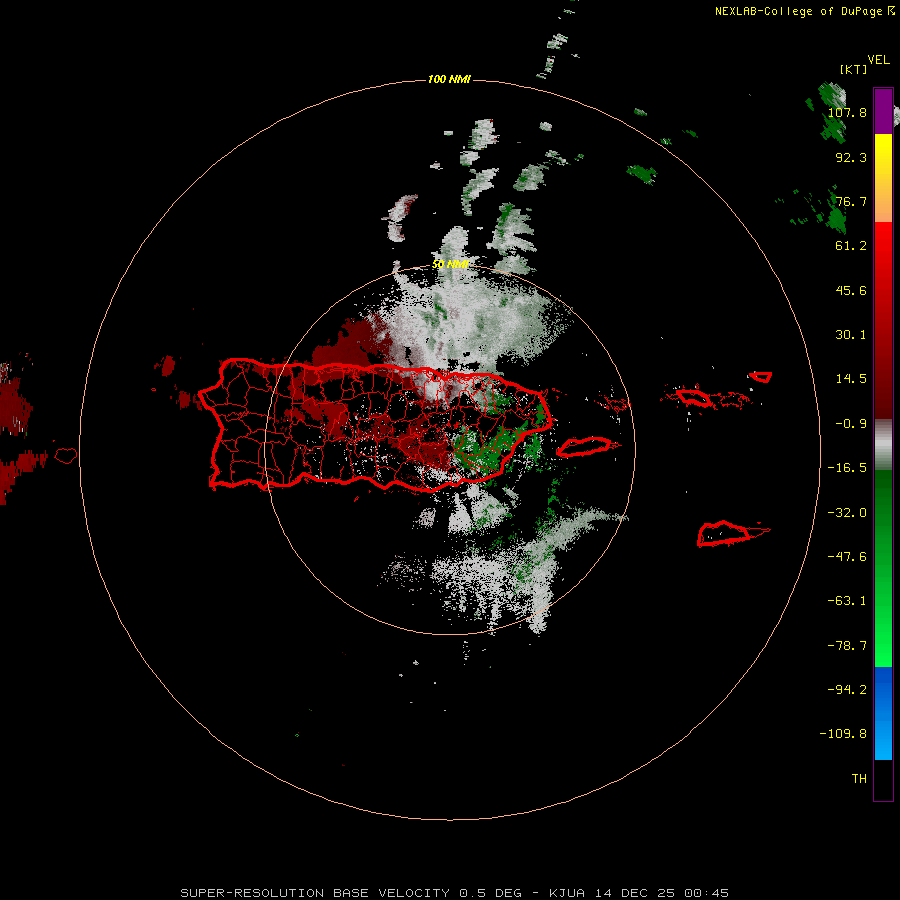Image resolution: width=900 pixels, height=900 pixels.
Task: Click the -109.8 legend value
Action: (x=843, y=734)
